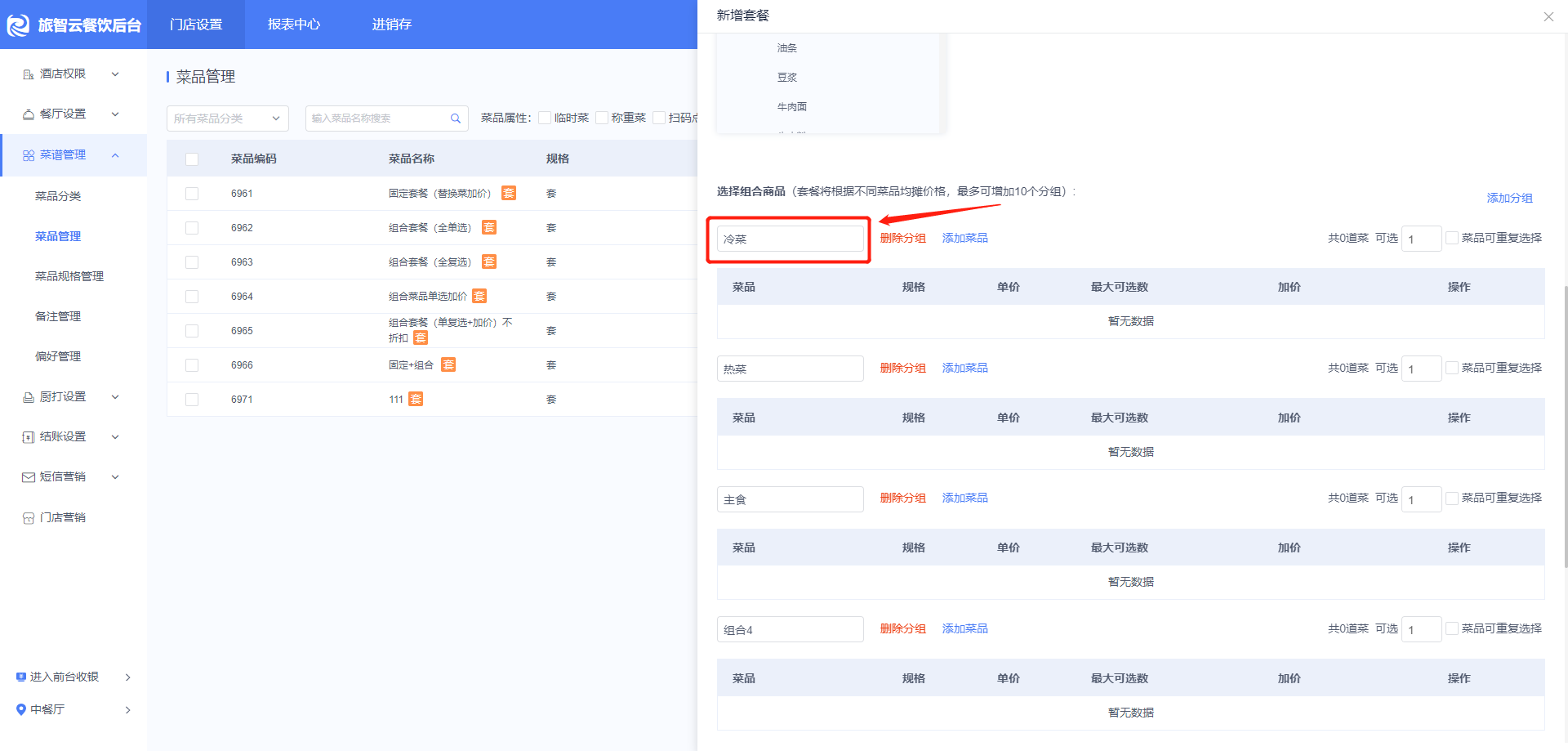Viewport: 1568px width, 751px height.
Task: Enable 菜品可重复选择 for 热菜 group
Action: click(1452, 368)
